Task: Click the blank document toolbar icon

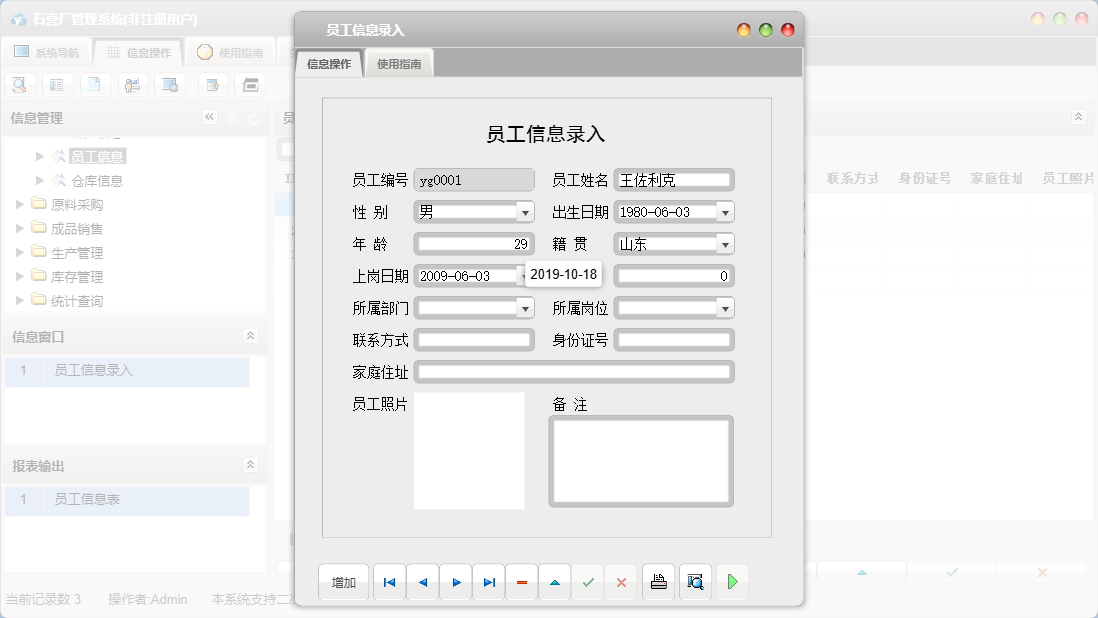Action: click(x=93, y=84)
